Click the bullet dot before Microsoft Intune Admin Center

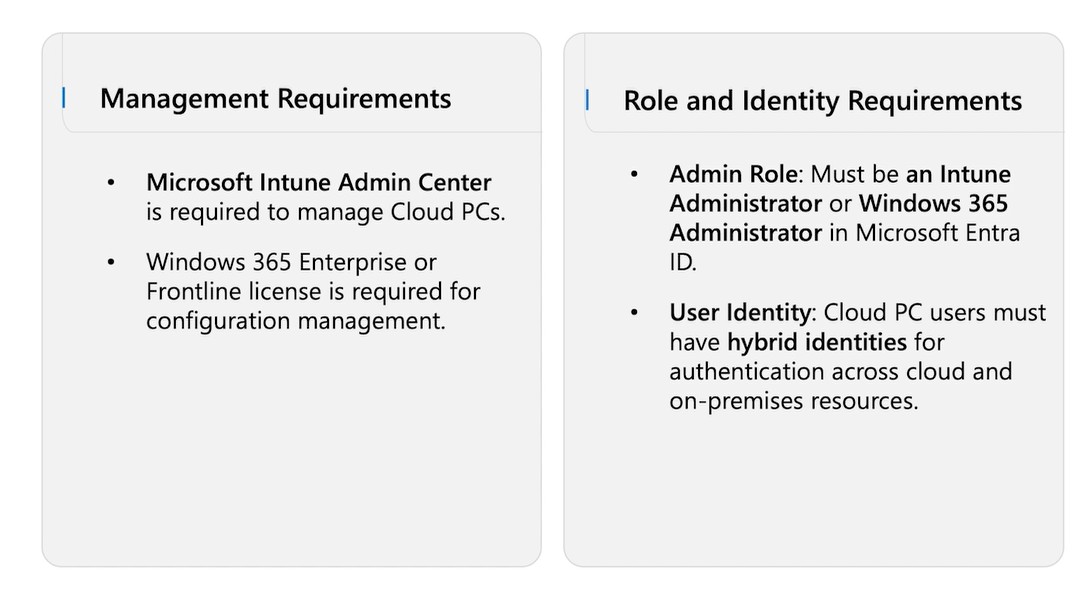pos(111,184)
